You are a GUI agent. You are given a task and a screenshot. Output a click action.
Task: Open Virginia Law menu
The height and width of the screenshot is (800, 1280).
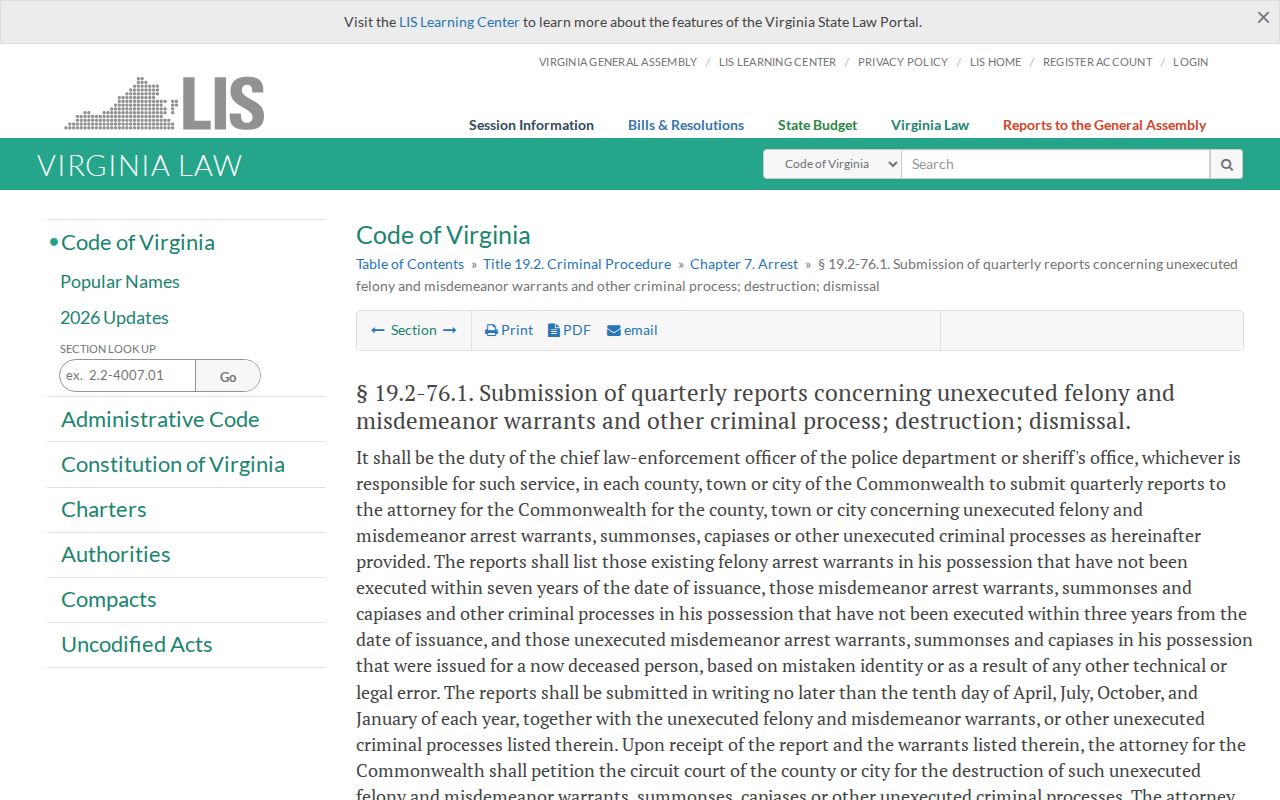(930, 125)
